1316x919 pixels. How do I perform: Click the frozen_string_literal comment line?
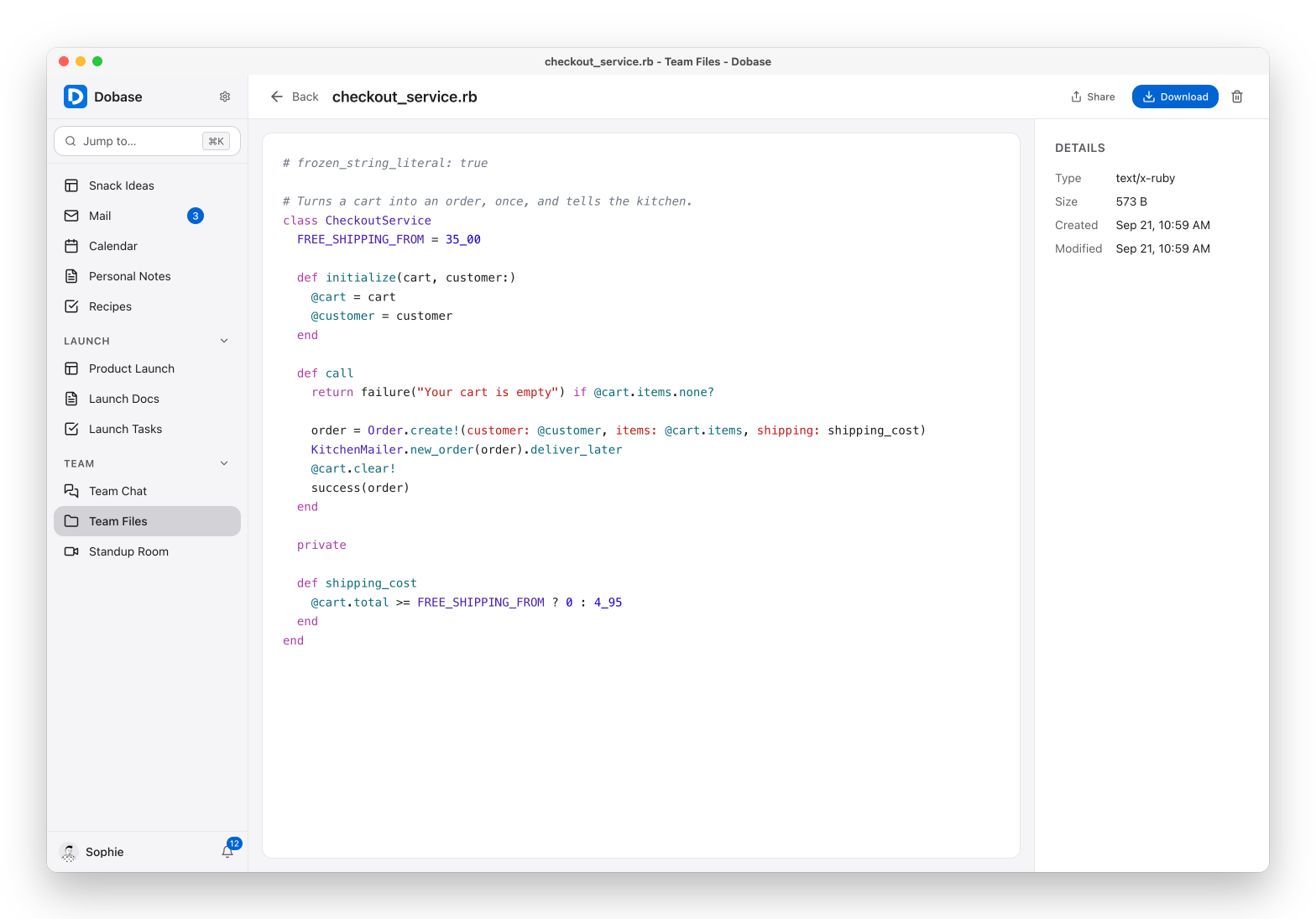(x=385, y=163)
